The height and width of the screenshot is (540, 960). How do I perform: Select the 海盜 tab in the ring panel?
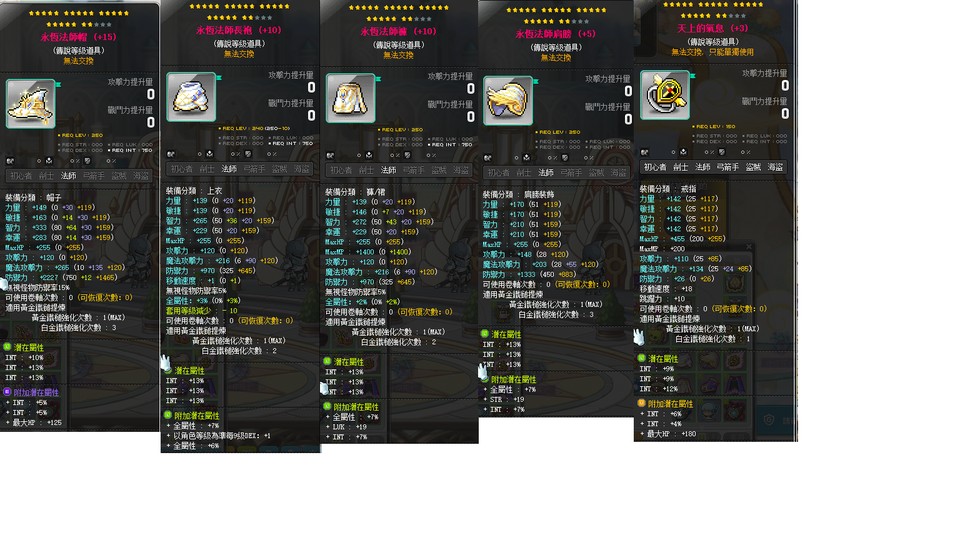pos(775,167)
